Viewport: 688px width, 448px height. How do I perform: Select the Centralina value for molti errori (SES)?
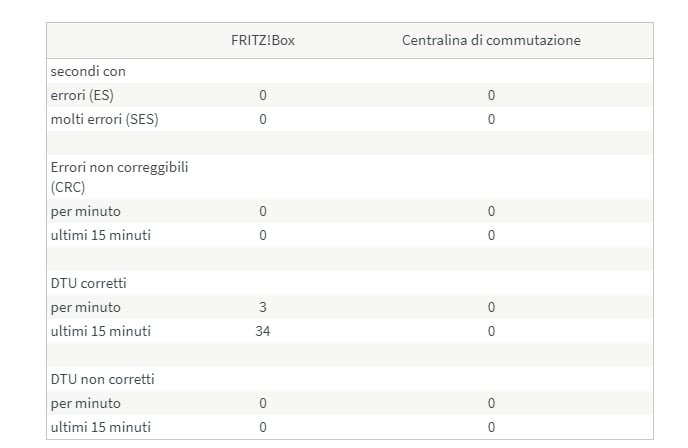point(491,120)
